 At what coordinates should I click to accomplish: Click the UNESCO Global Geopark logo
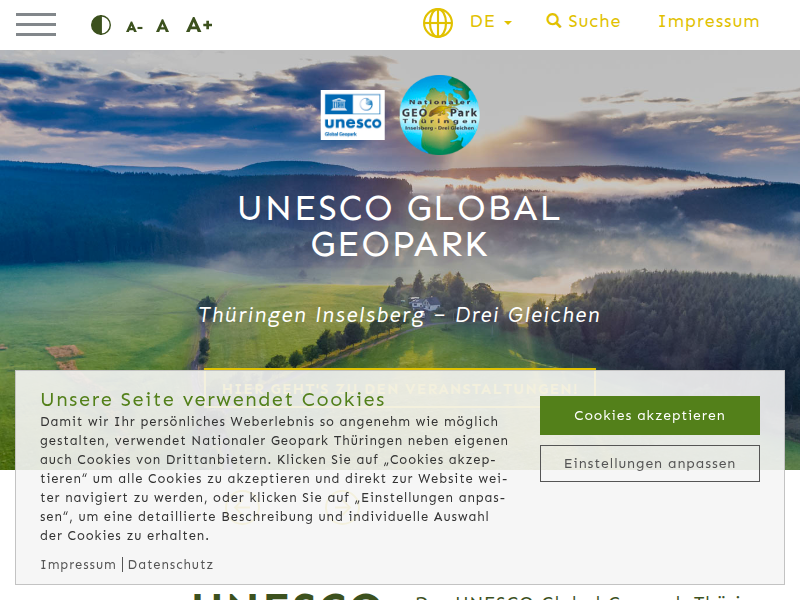pyautogui.click(x=353, y=115)
